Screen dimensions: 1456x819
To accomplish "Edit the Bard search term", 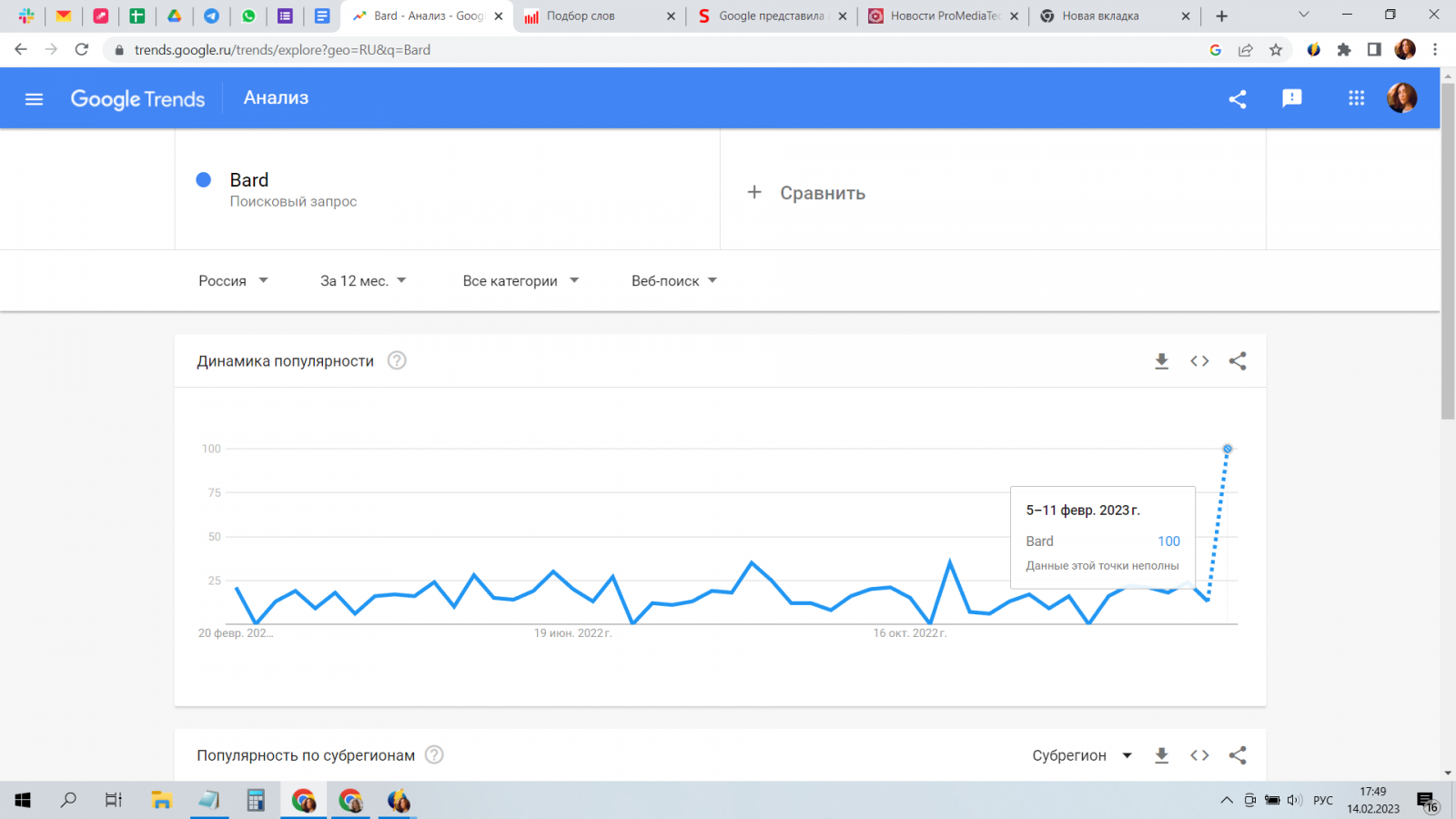I will (249, 180).
